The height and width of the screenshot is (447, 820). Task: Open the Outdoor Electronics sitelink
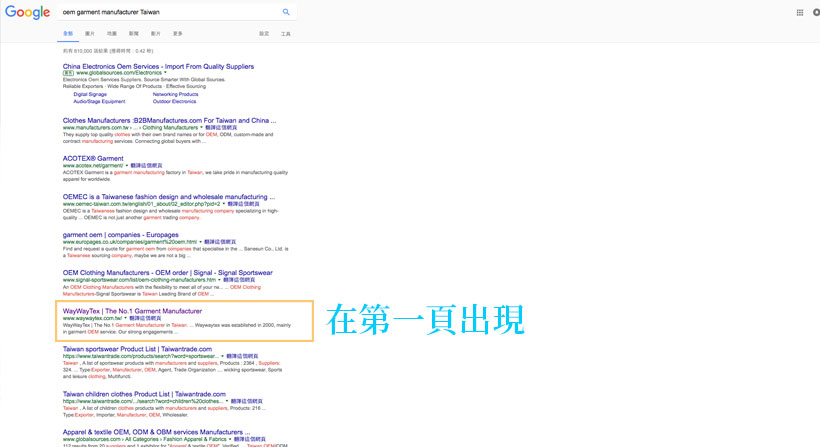175,101
